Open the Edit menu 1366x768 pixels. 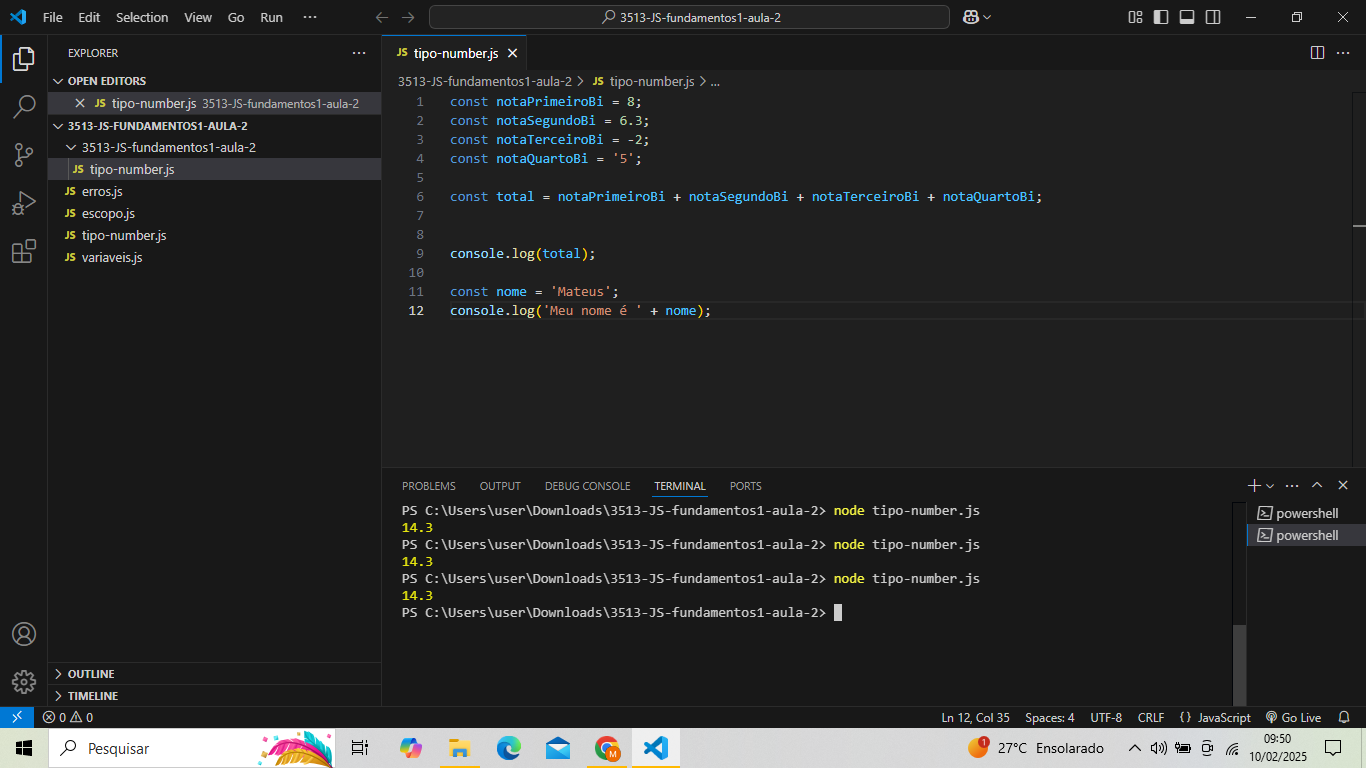(x=89, y=17)
